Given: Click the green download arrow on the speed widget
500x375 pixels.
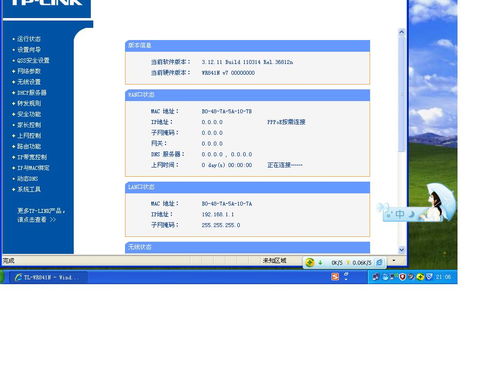Looking at the screenshot, I should coord(320,263).
